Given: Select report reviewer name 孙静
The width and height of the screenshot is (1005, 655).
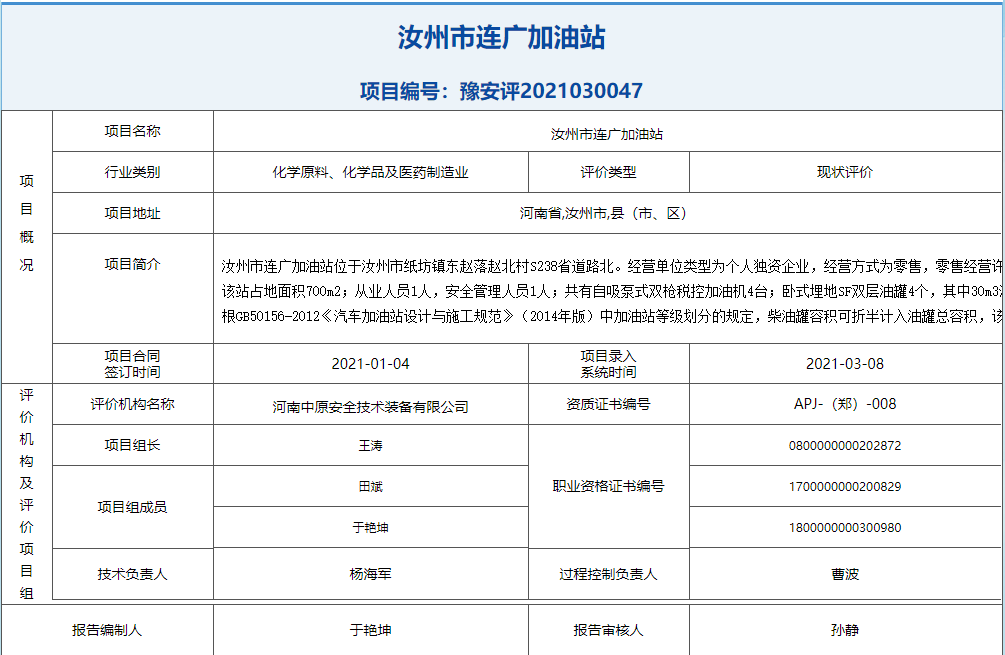Looking at the screenshot, I should (x=845, y=630).
